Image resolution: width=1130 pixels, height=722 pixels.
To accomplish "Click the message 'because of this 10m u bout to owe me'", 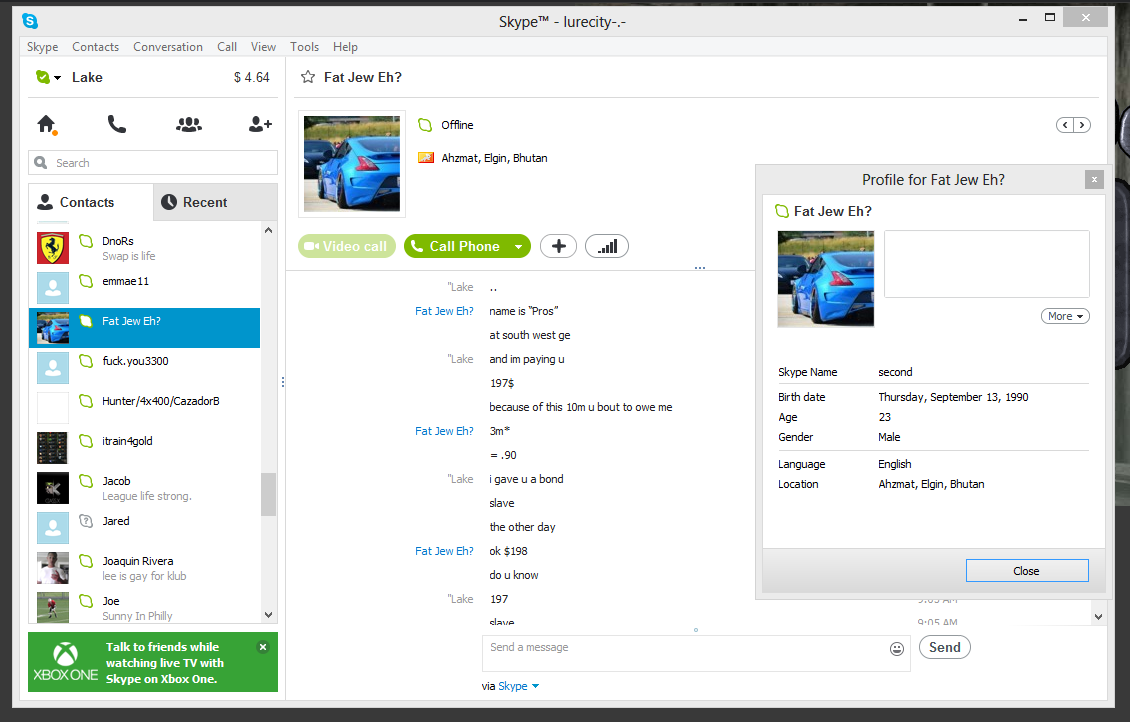I will (580, 407).
